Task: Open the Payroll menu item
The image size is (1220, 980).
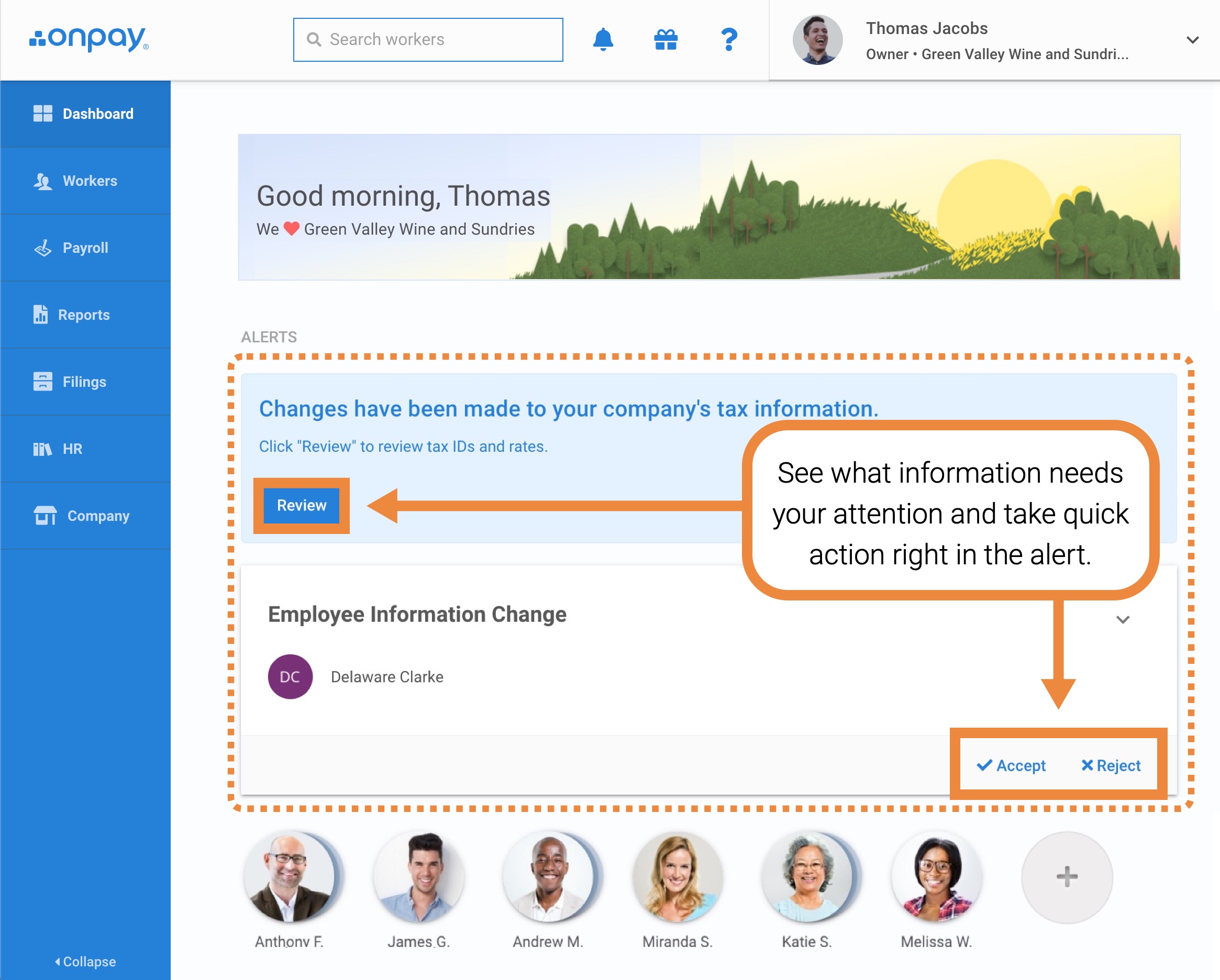Action: click(x=85, y=248)
